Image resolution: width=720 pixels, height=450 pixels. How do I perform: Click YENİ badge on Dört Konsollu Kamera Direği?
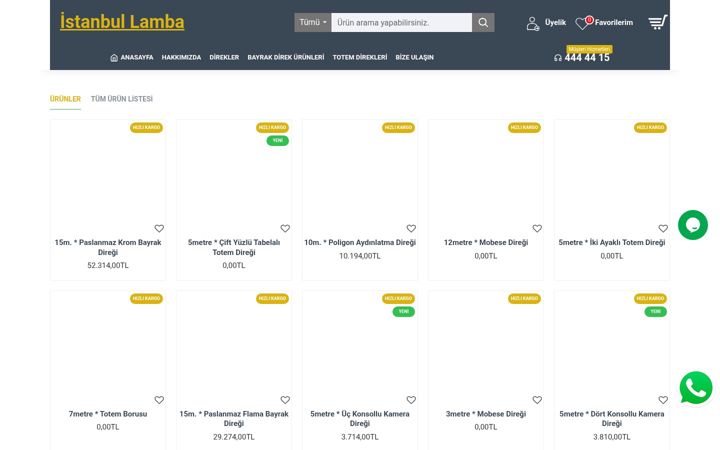pyautogui.click(x=656, y=312)
